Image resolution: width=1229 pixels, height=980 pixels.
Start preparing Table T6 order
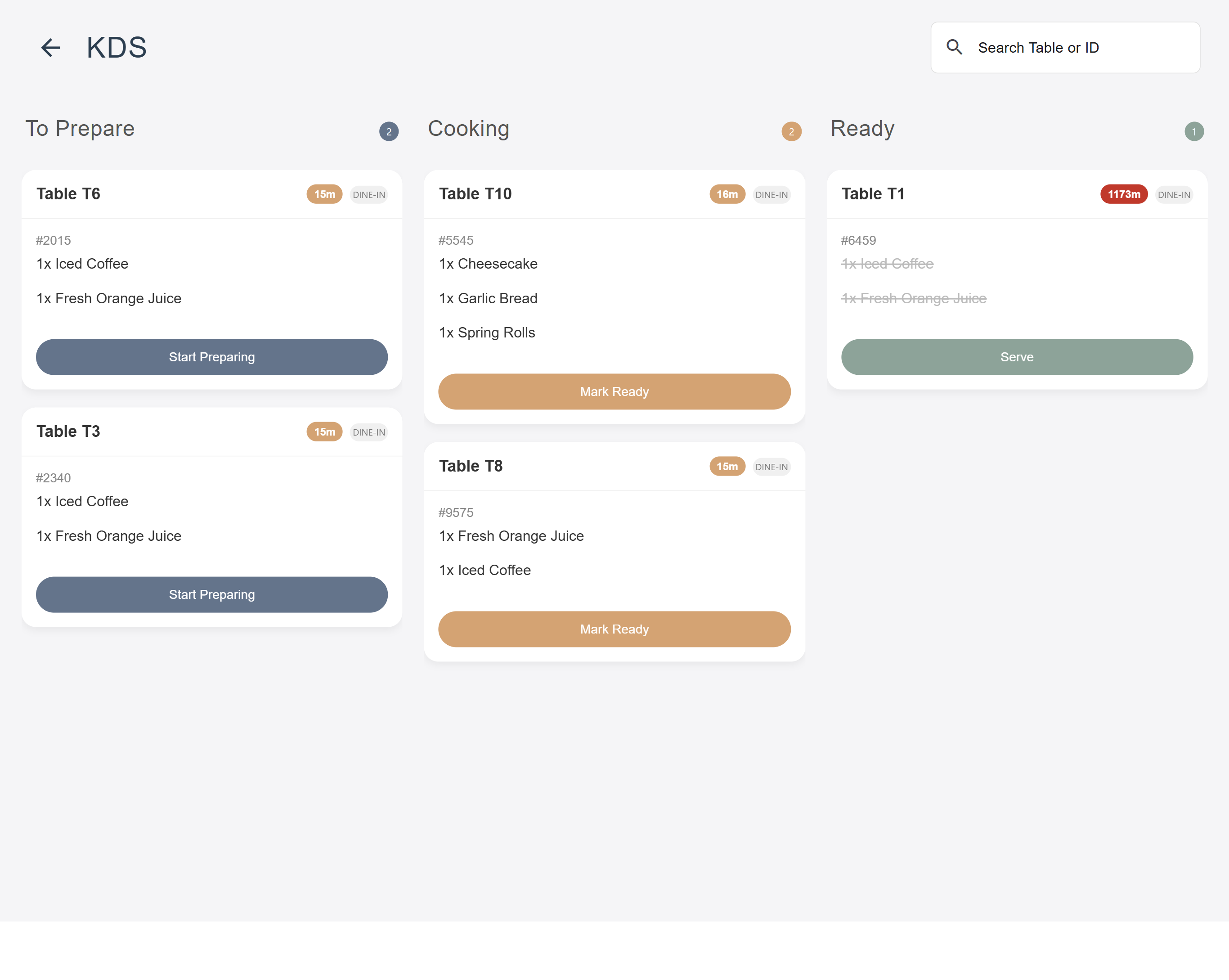[x=211, y=357]
